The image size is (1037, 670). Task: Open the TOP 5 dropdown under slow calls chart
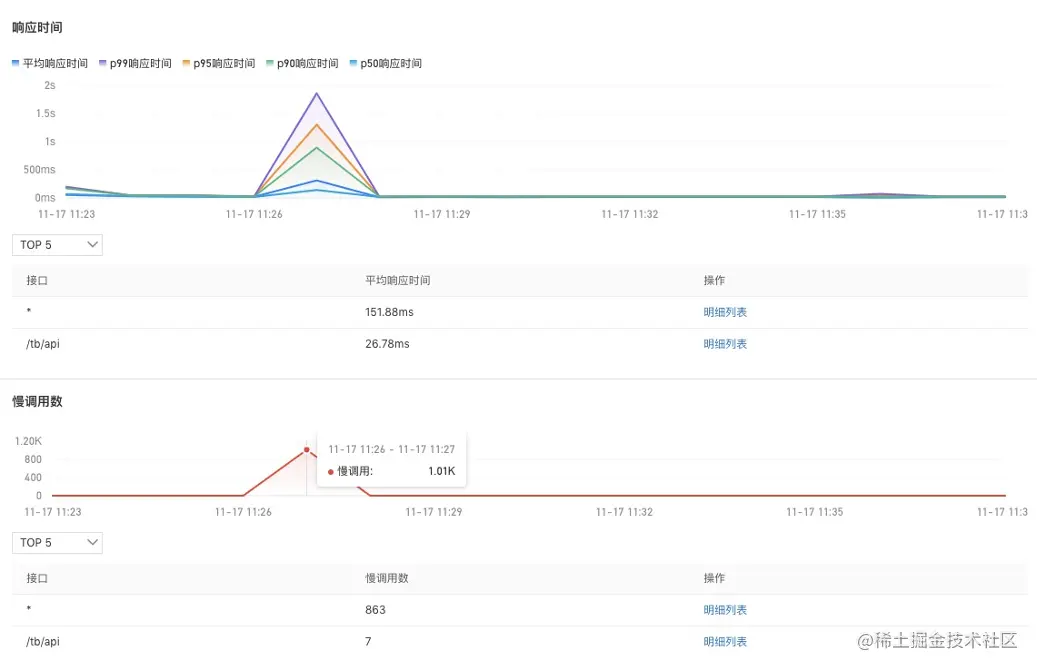58,542
